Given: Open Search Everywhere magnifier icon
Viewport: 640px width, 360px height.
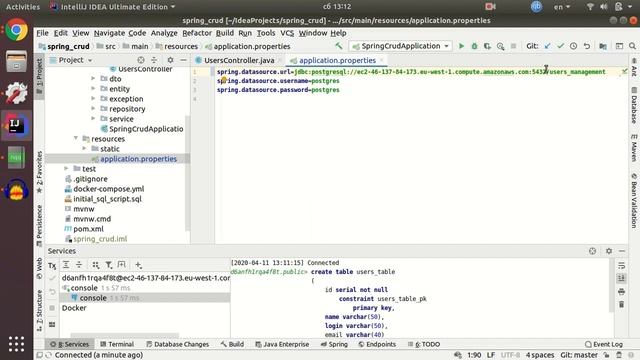Looking at the screenshot, I should [x=632, y=46].
